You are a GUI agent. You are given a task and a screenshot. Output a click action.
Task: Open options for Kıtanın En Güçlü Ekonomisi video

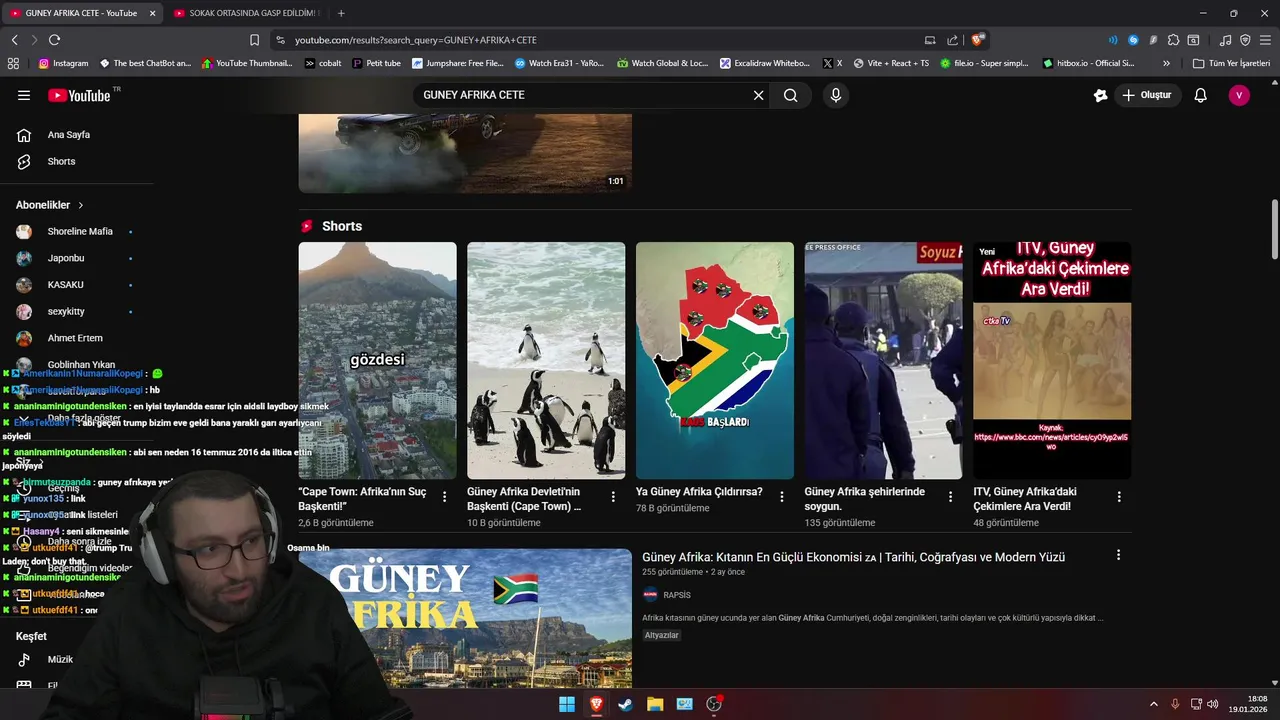point(1118,555)
